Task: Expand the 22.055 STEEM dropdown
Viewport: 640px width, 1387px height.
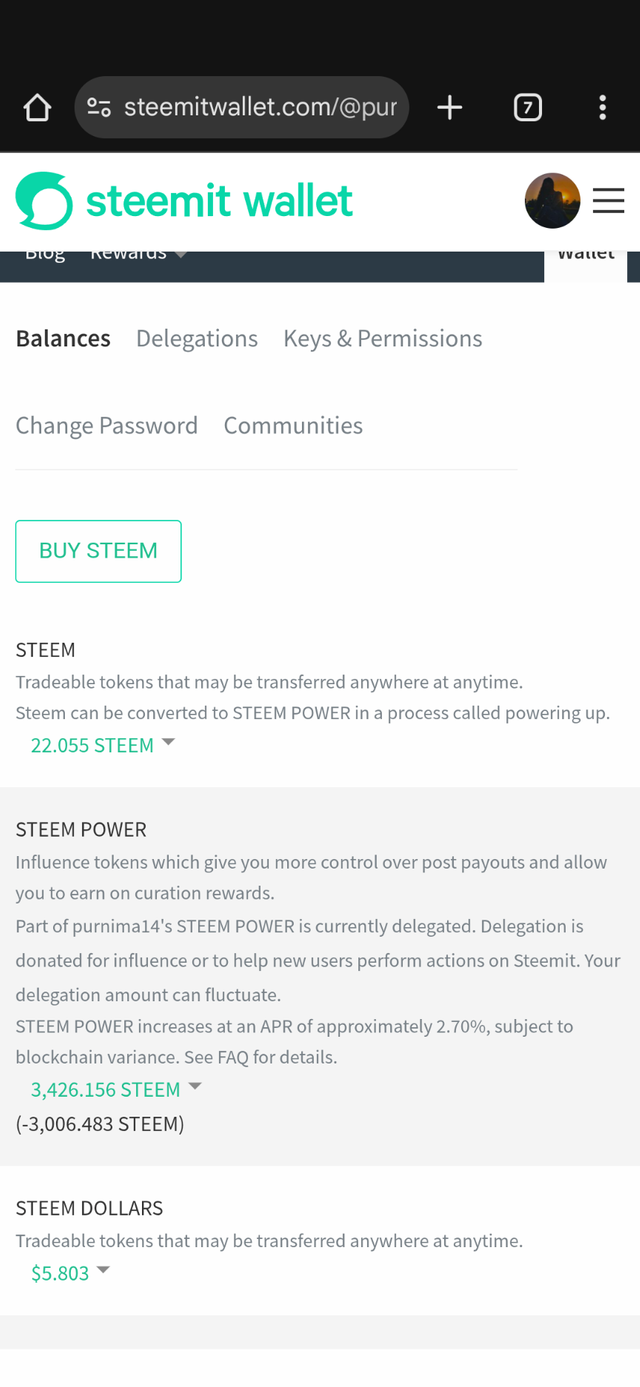Action: point(103,745)
